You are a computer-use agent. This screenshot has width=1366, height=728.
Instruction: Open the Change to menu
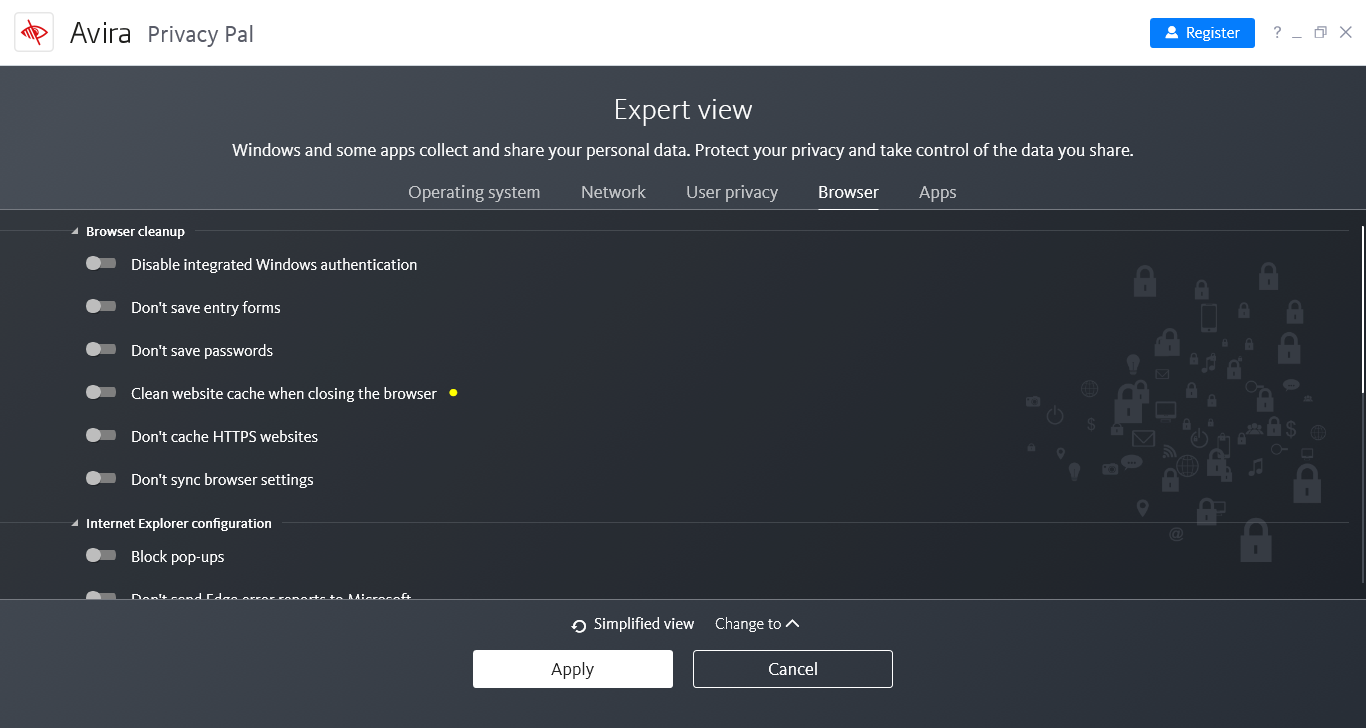(x=757, y=624)
